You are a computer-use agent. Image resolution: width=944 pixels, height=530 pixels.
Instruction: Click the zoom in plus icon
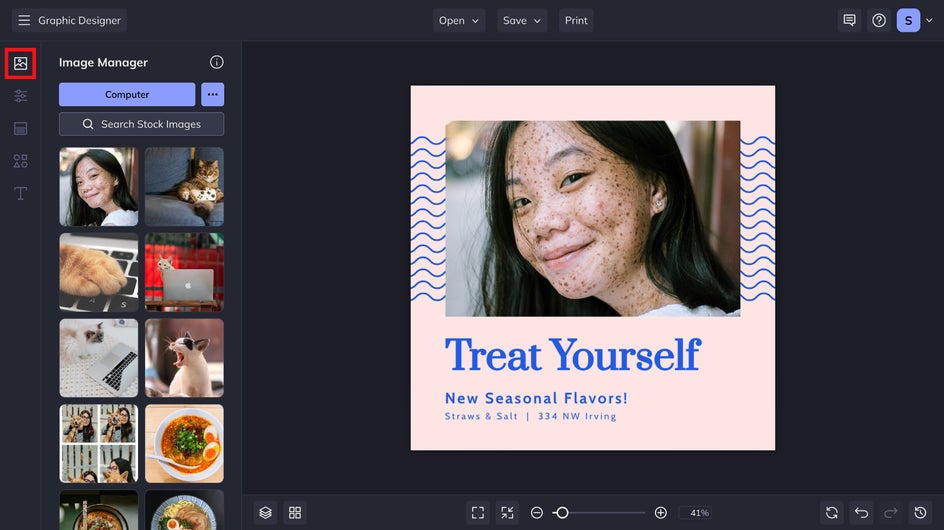[x=660, y=513]
